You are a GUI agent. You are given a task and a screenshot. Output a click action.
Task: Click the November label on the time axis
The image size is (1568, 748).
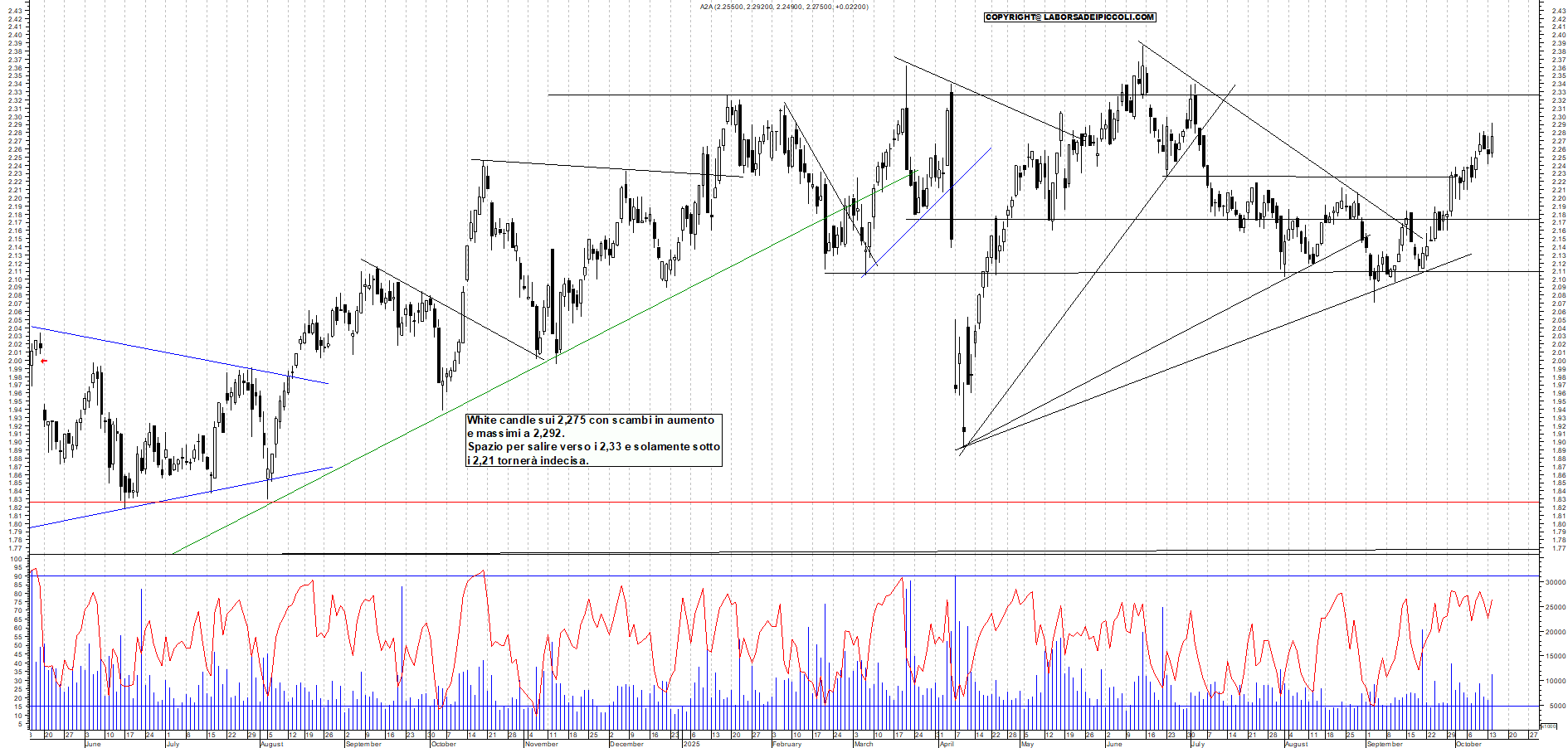click(541, 744)
